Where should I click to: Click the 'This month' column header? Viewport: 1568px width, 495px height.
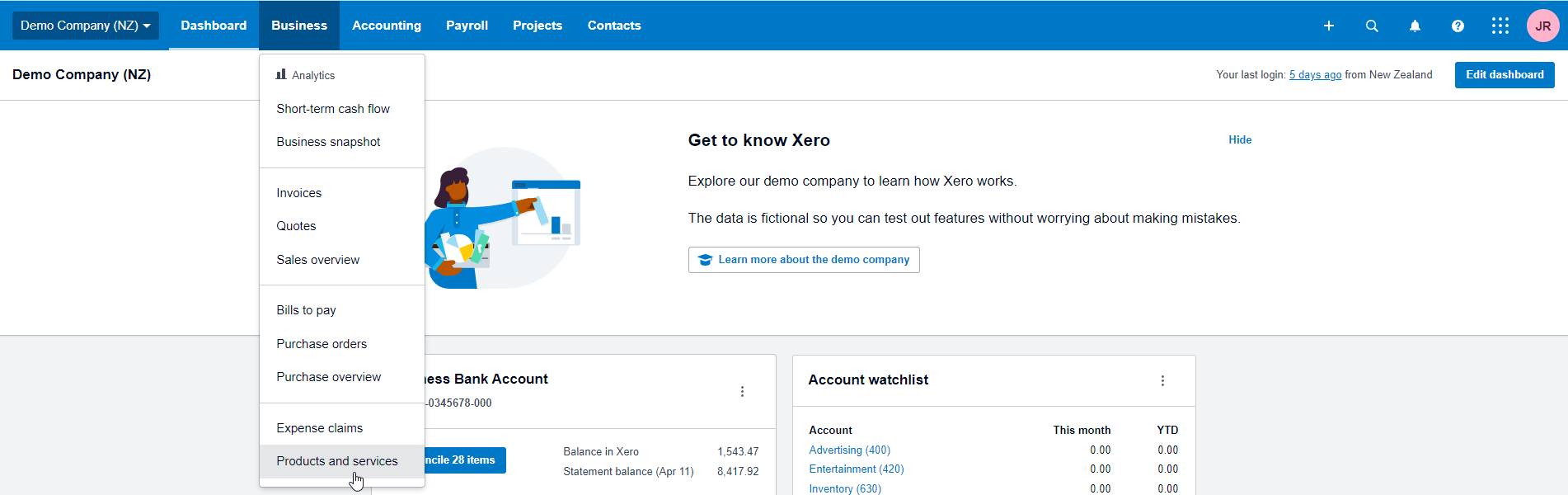coord(1082,431)
